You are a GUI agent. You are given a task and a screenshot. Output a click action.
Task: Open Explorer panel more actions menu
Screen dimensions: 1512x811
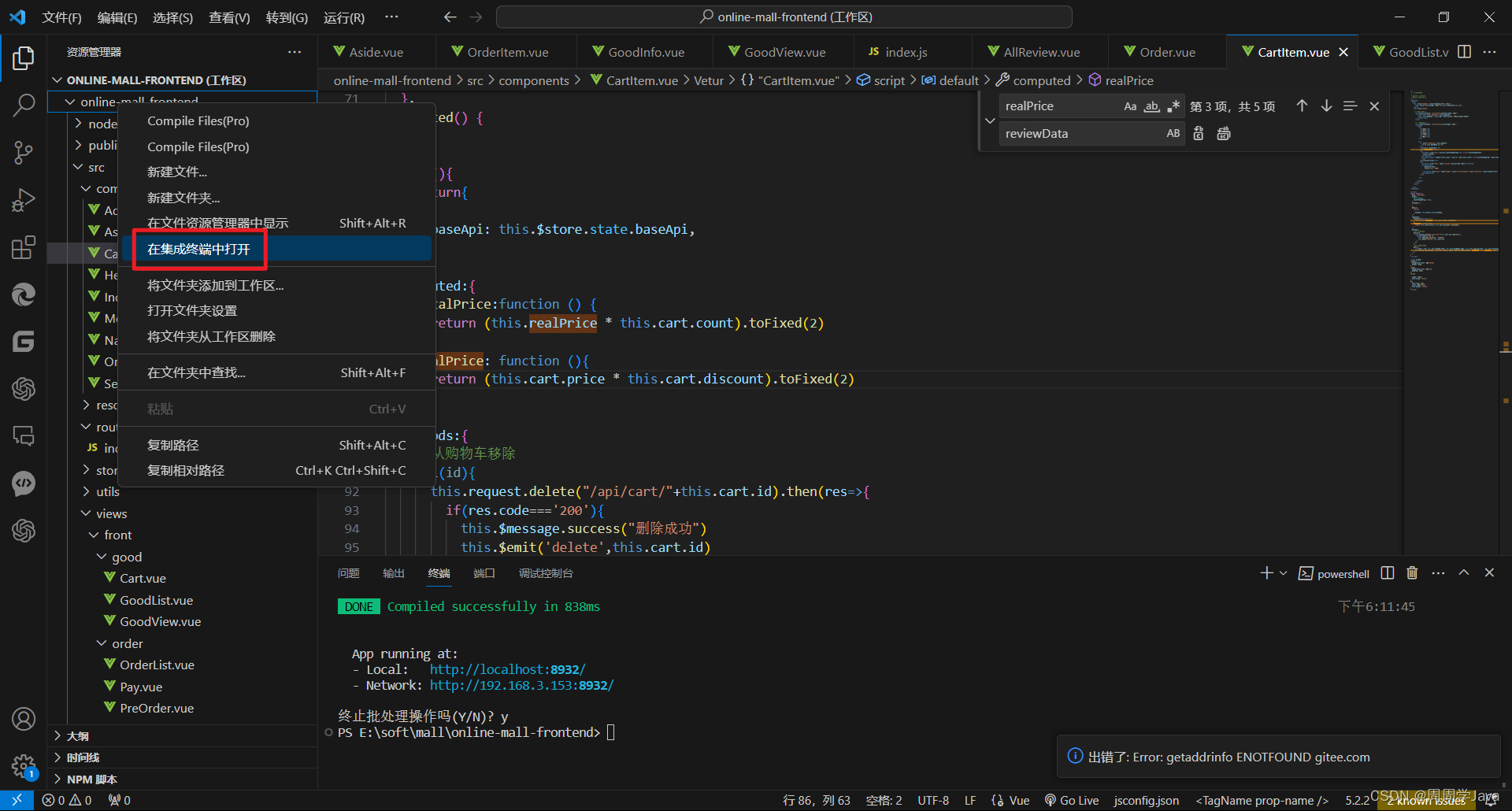(x=295, y=52)
